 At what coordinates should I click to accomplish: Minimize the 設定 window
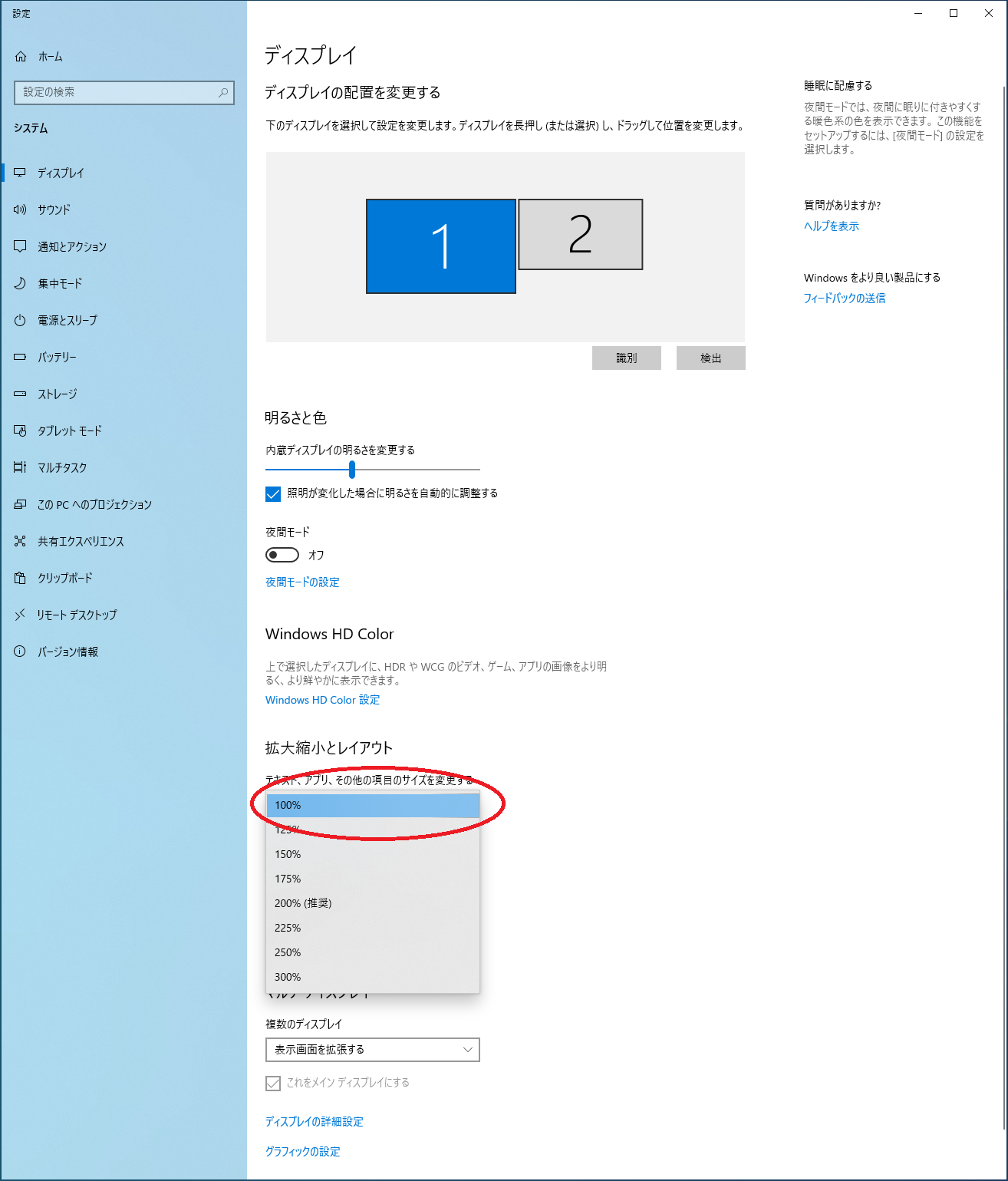918,13
